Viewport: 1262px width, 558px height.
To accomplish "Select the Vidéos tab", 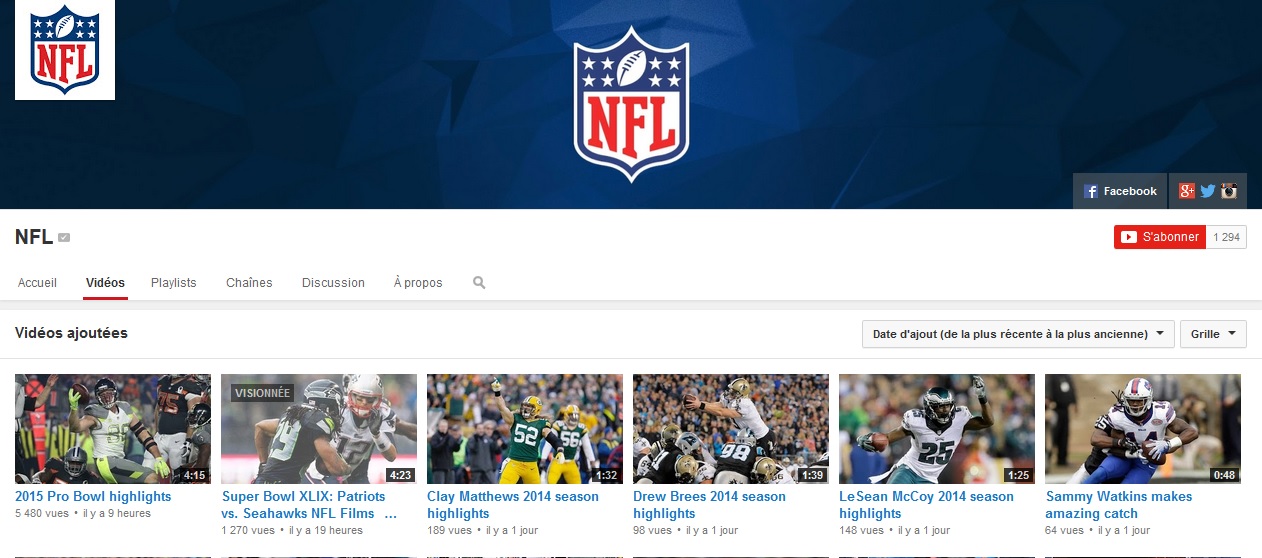I will (105, 283).
